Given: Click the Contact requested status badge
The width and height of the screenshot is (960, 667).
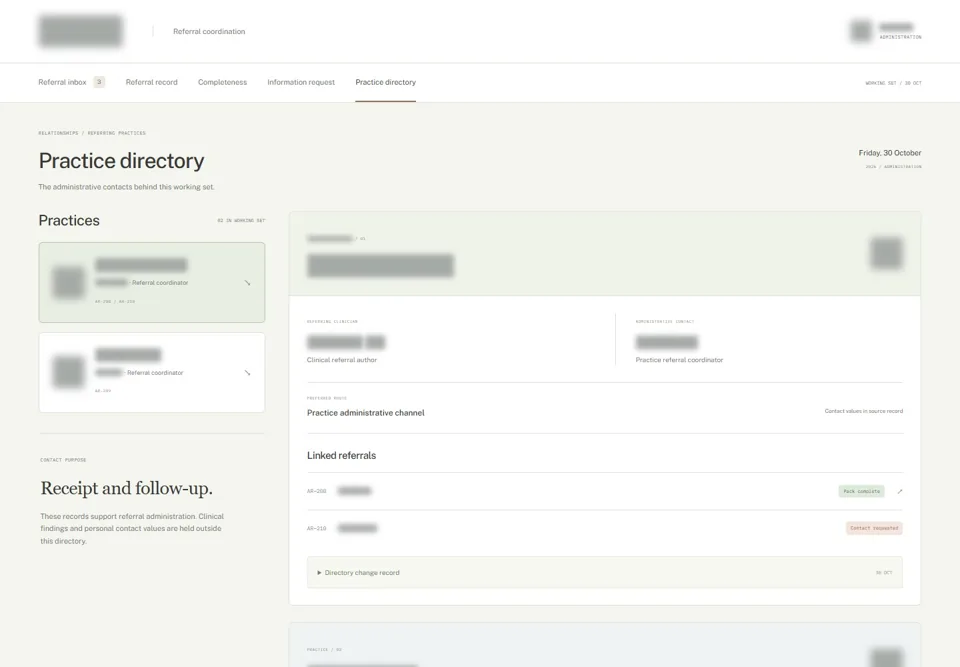Looking at the screenshot, I should pyautogui.click(x=874, y=528).
